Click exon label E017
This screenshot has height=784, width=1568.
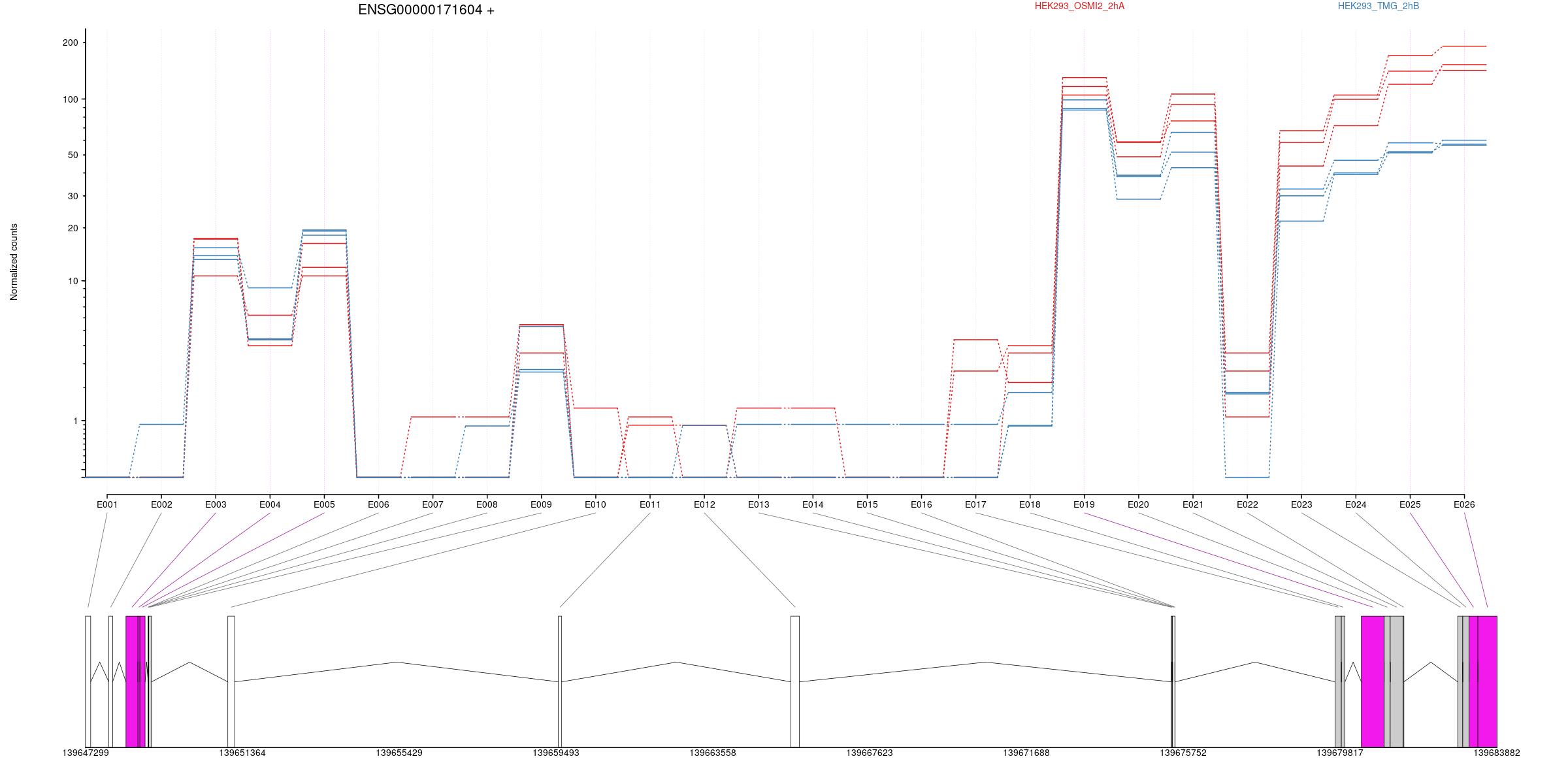click(975, 504)
